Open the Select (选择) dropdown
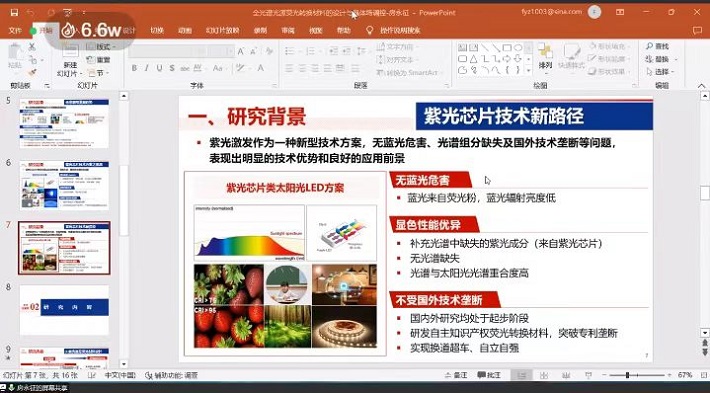The height and width of the screenshot is (393, 710). pos(661,72)
